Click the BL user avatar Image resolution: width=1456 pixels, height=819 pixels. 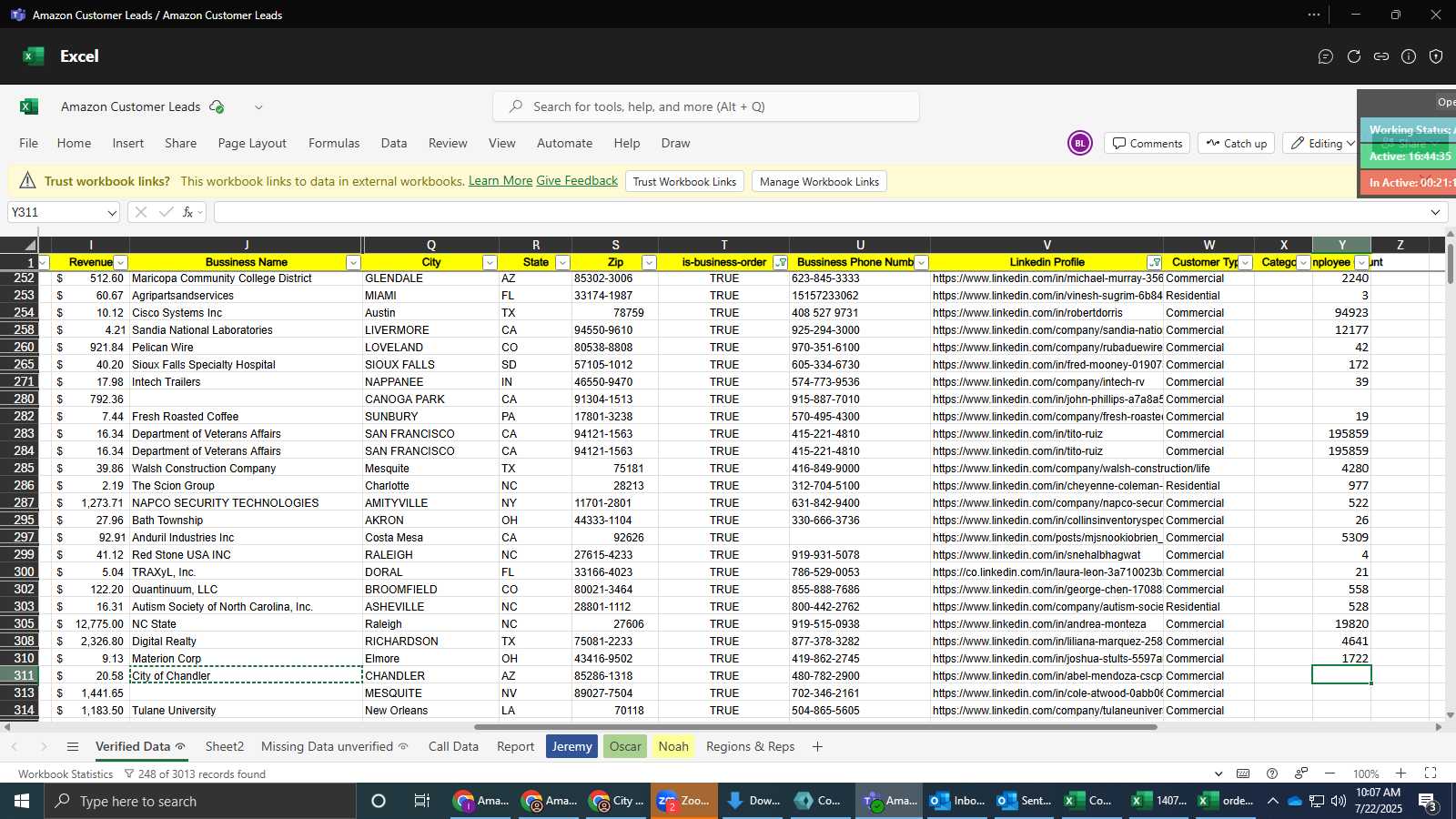pos(1080,144)
